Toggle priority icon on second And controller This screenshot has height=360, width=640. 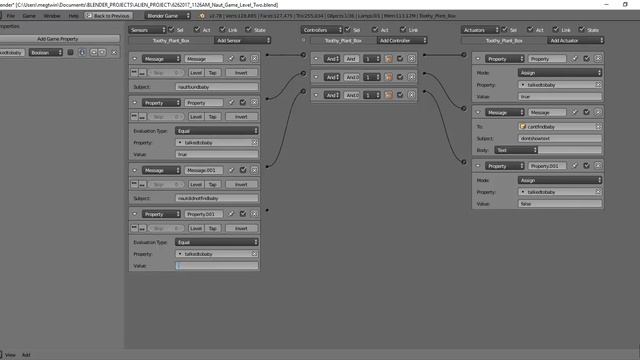[x=389, y=77]
